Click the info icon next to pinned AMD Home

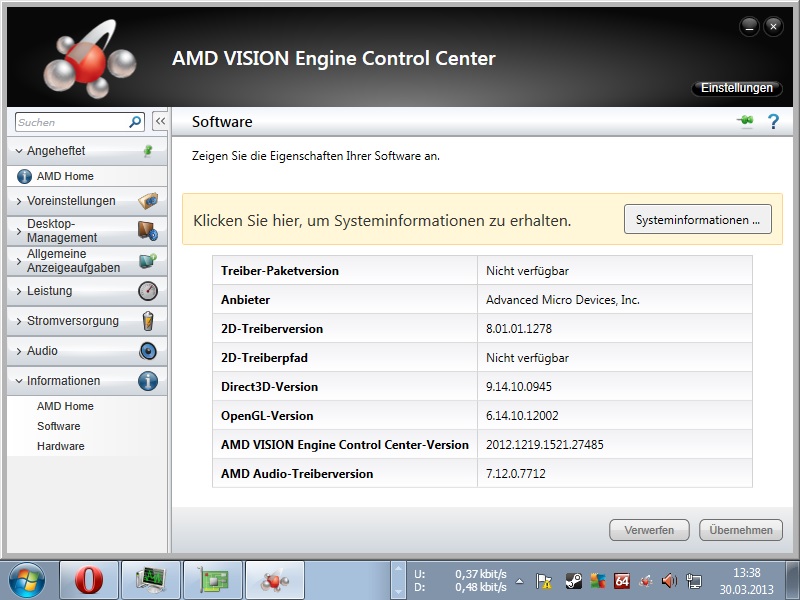pos(24,176)
